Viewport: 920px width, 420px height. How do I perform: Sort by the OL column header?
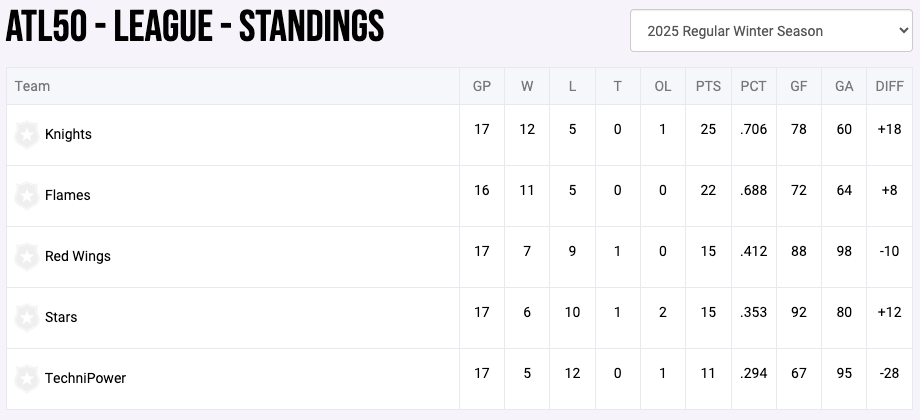pos(663,86)
